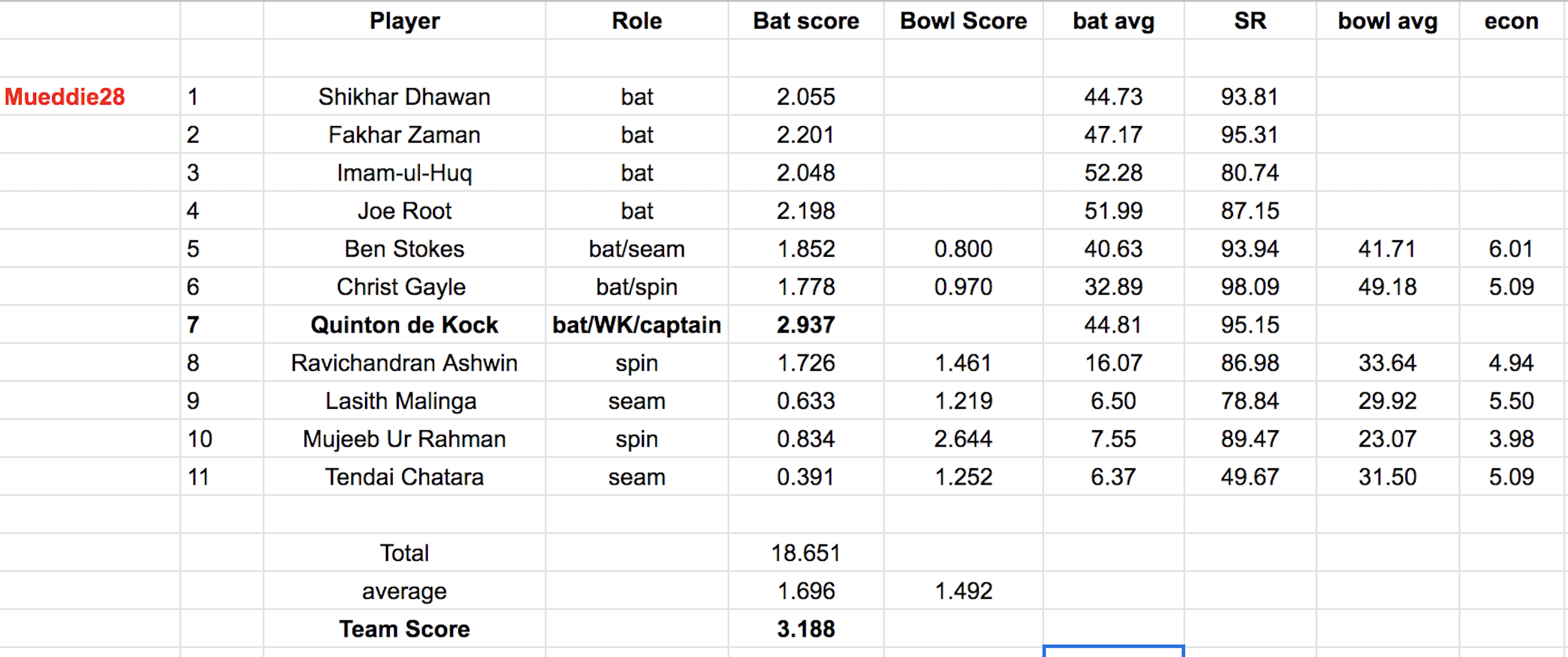This screenshot has height=657, width=1568.
Task: Click the Quinton de Kock cell
Action: (404, 325)
